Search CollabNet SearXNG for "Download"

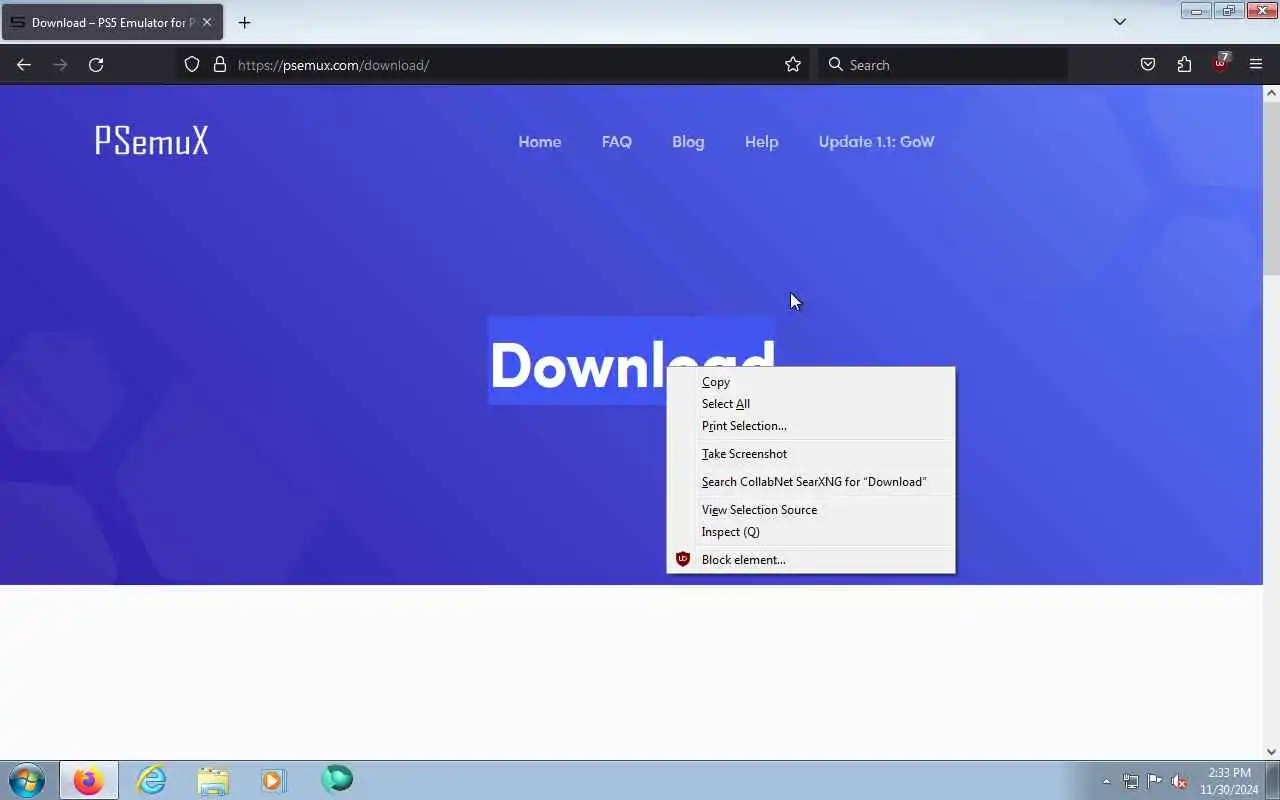tap(811, 482)
